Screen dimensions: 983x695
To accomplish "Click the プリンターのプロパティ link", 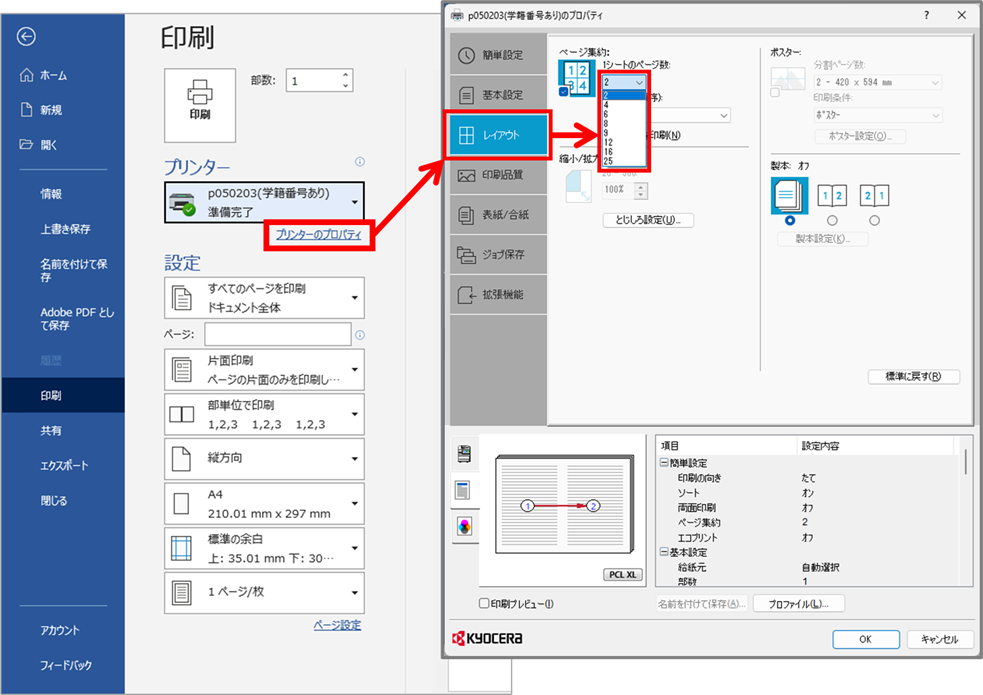I will click(319, 235).
